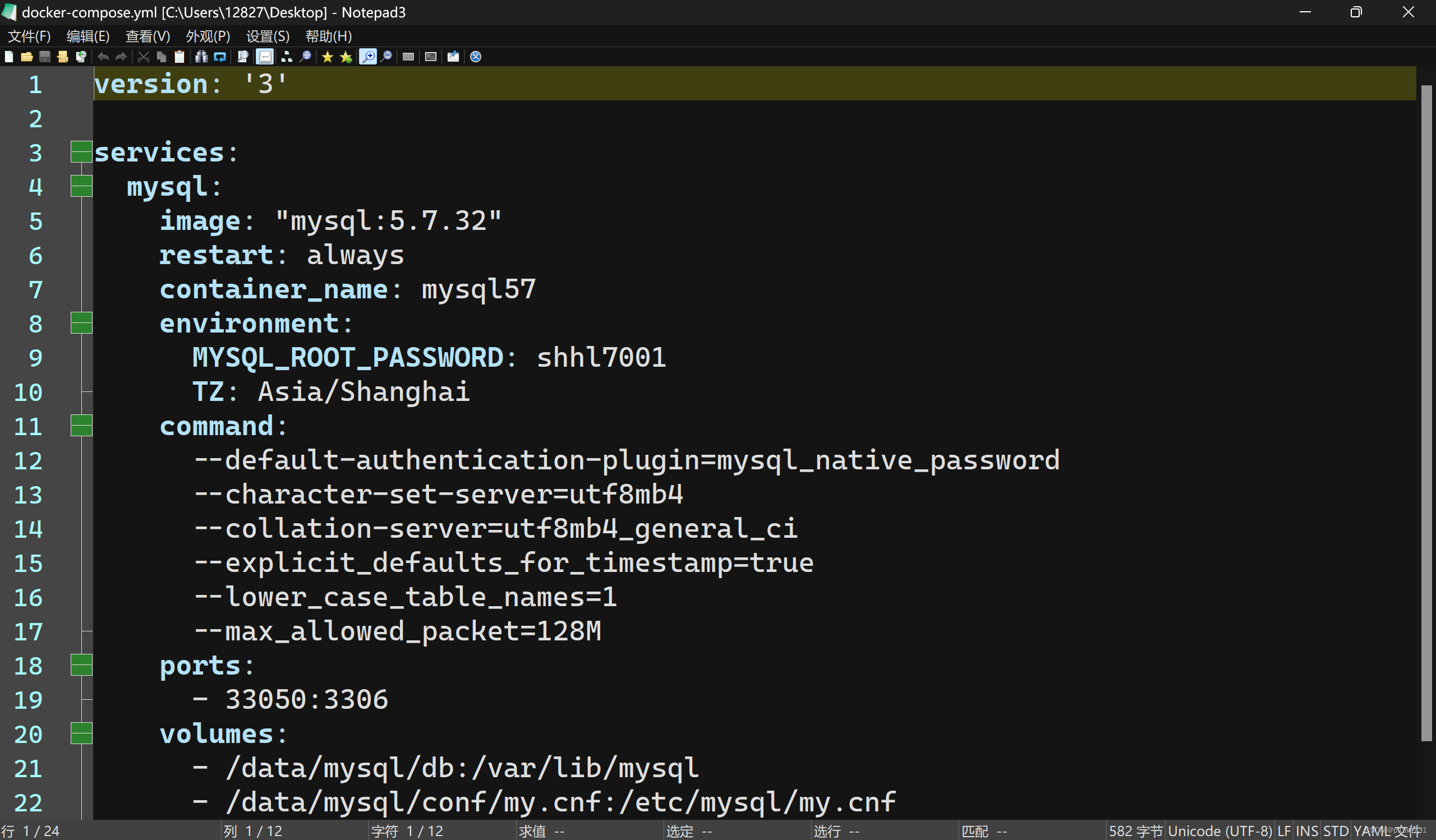
Task: Open the 设置(S) menu
Action: [x=268, y=36]
